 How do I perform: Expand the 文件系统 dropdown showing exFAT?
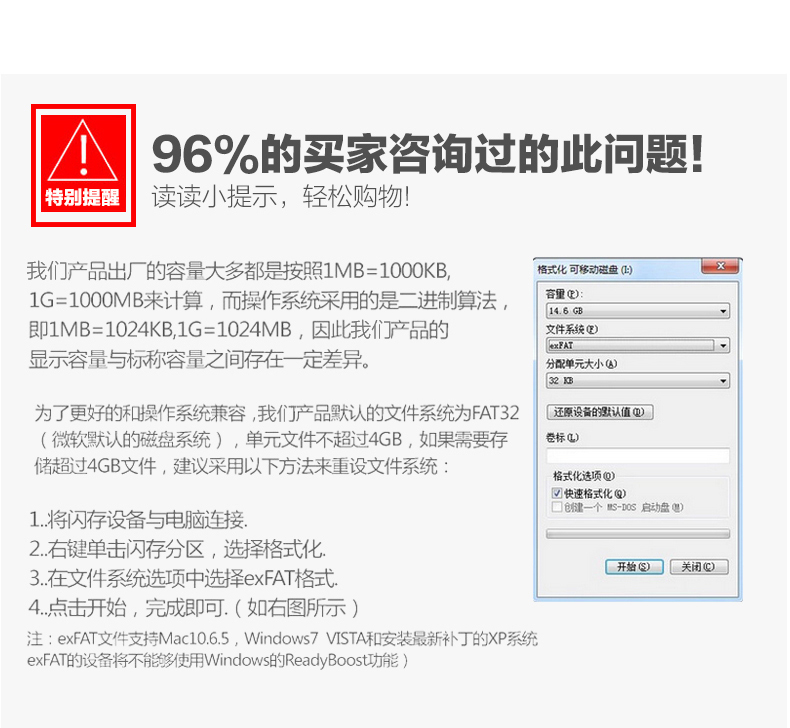point(637,346)
